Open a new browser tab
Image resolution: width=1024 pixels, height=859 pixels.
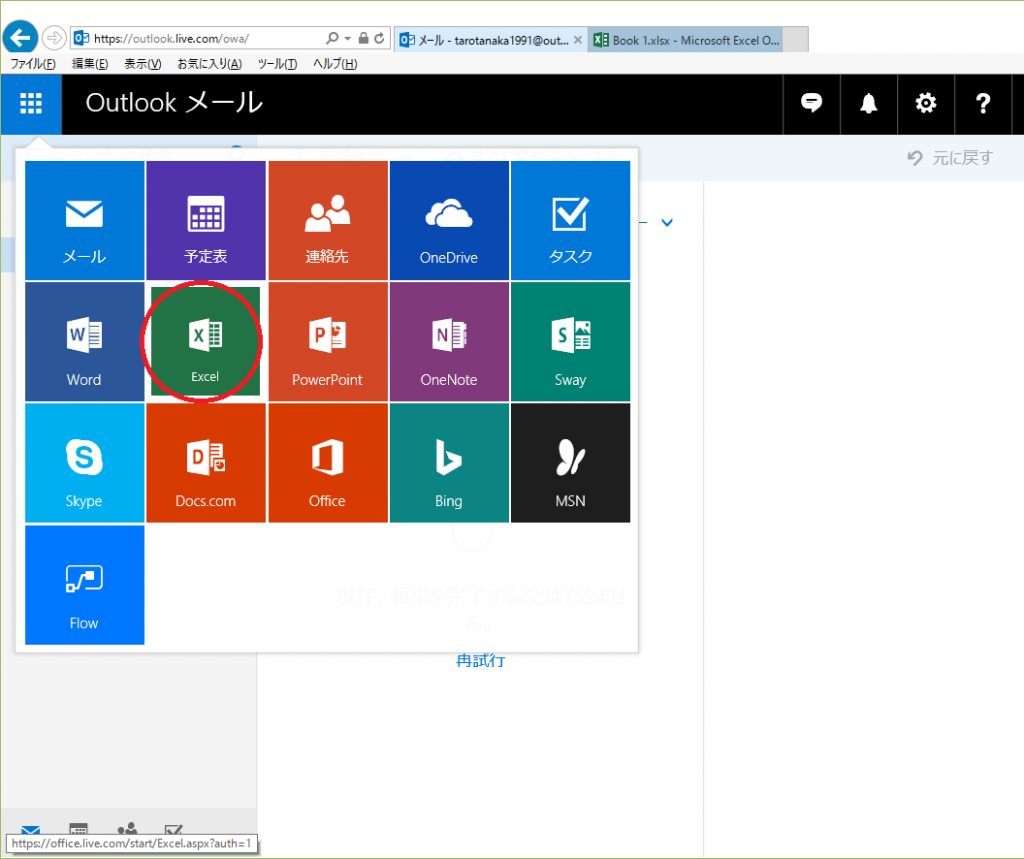coord(795,40)
